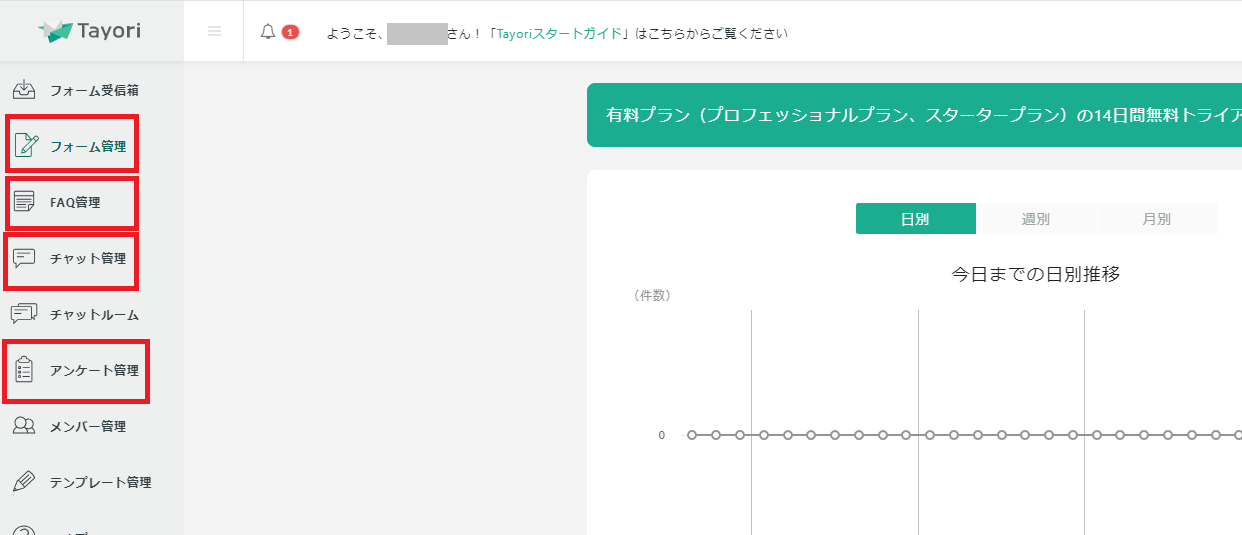Click the フォーム受信箱 inbox icon

point(24,90)
